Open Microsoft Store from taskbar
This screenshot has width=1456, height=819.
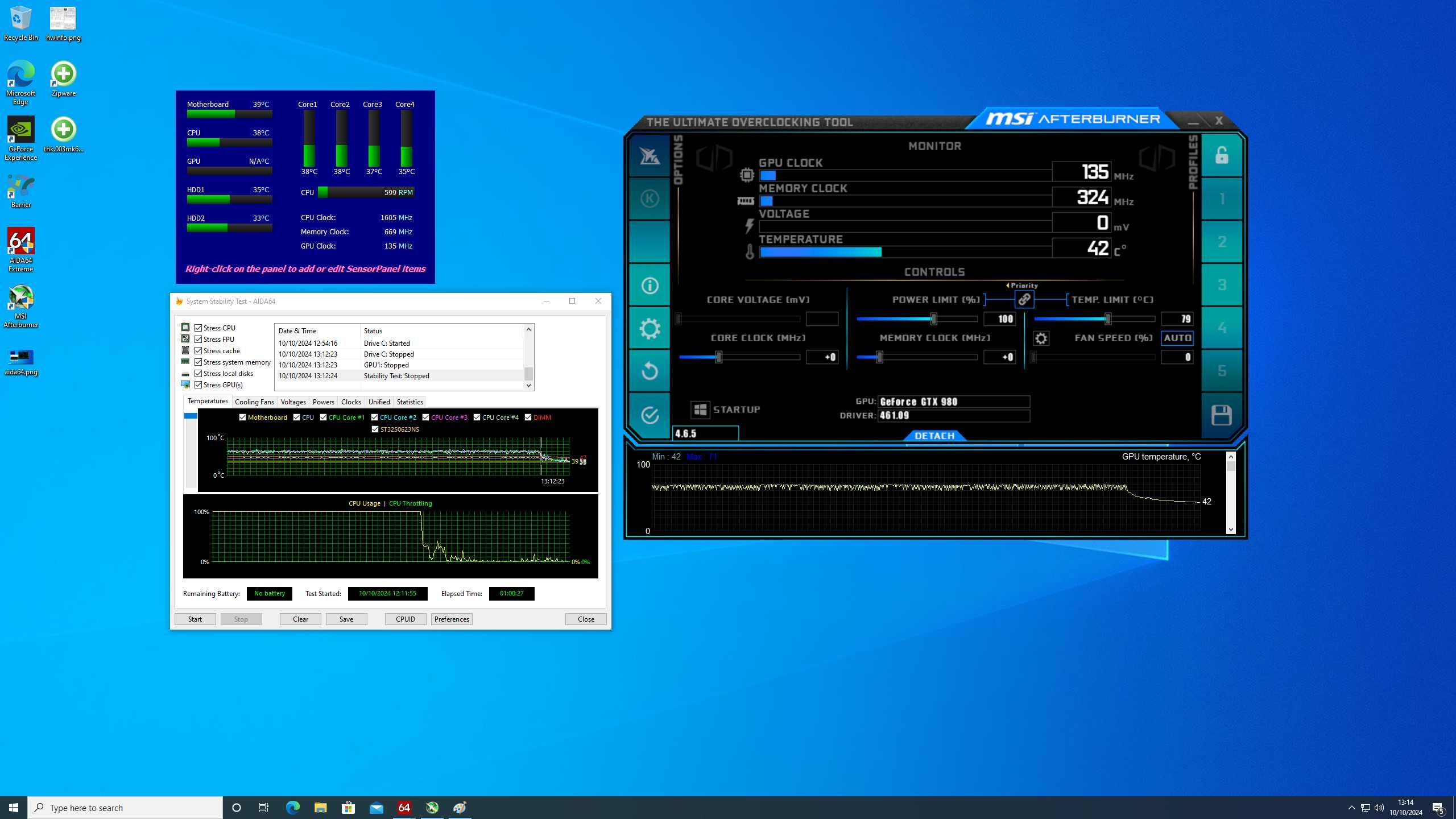pyautogui.click(x=348, y=808)
